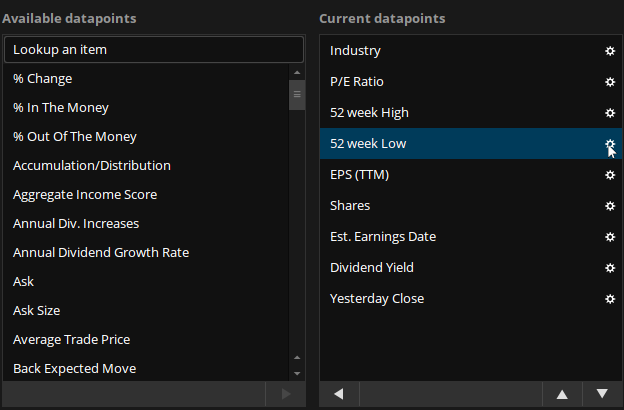Click gear icon for Yesterday Close
The image size is (624, 410).
coord(610,299)
